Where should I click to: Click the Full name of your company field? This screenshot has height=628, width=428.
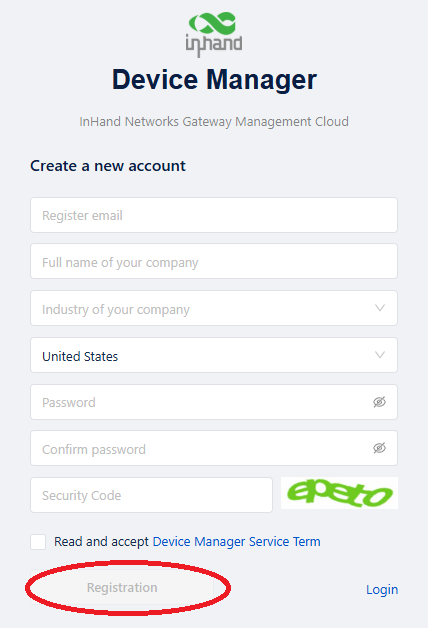(x=214, y=261)
